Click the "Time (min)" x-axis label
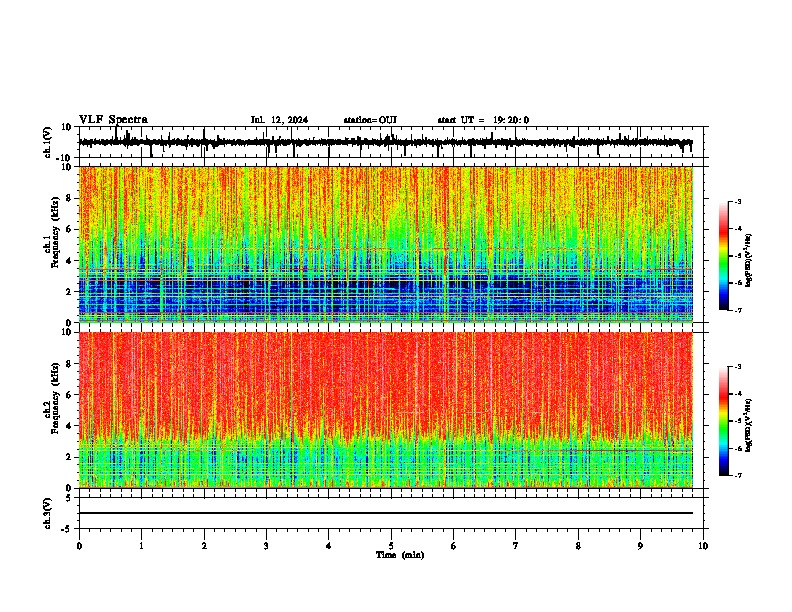The image size is (792, 612). tap(400, 555)
